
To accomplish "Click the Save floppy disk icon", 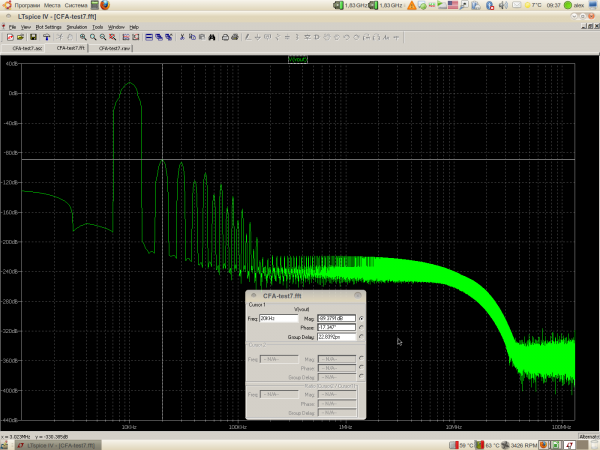I will (x=33, y=37).
